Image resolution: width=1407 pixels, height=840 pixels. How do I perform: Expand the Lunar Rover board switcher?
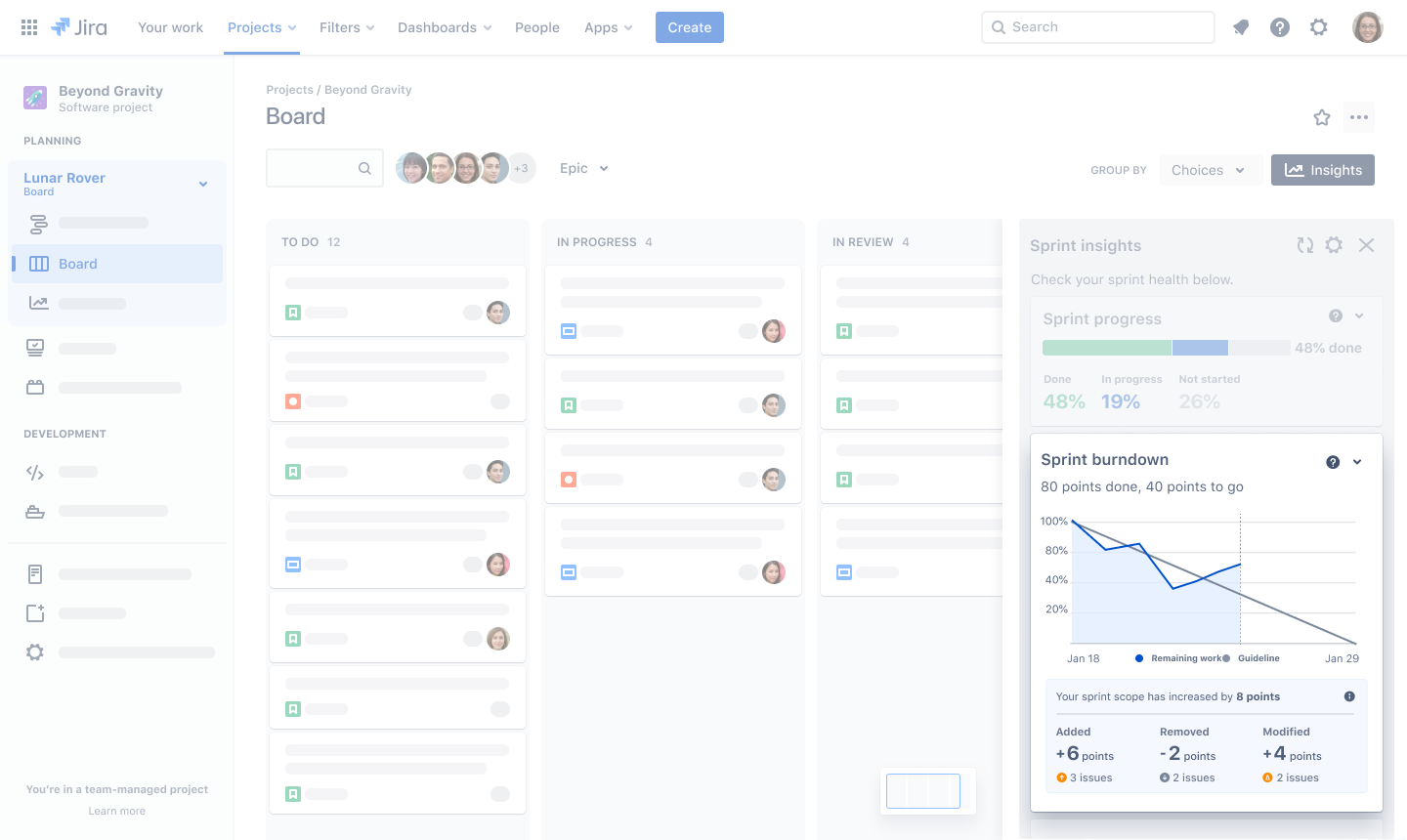point(203,184)
